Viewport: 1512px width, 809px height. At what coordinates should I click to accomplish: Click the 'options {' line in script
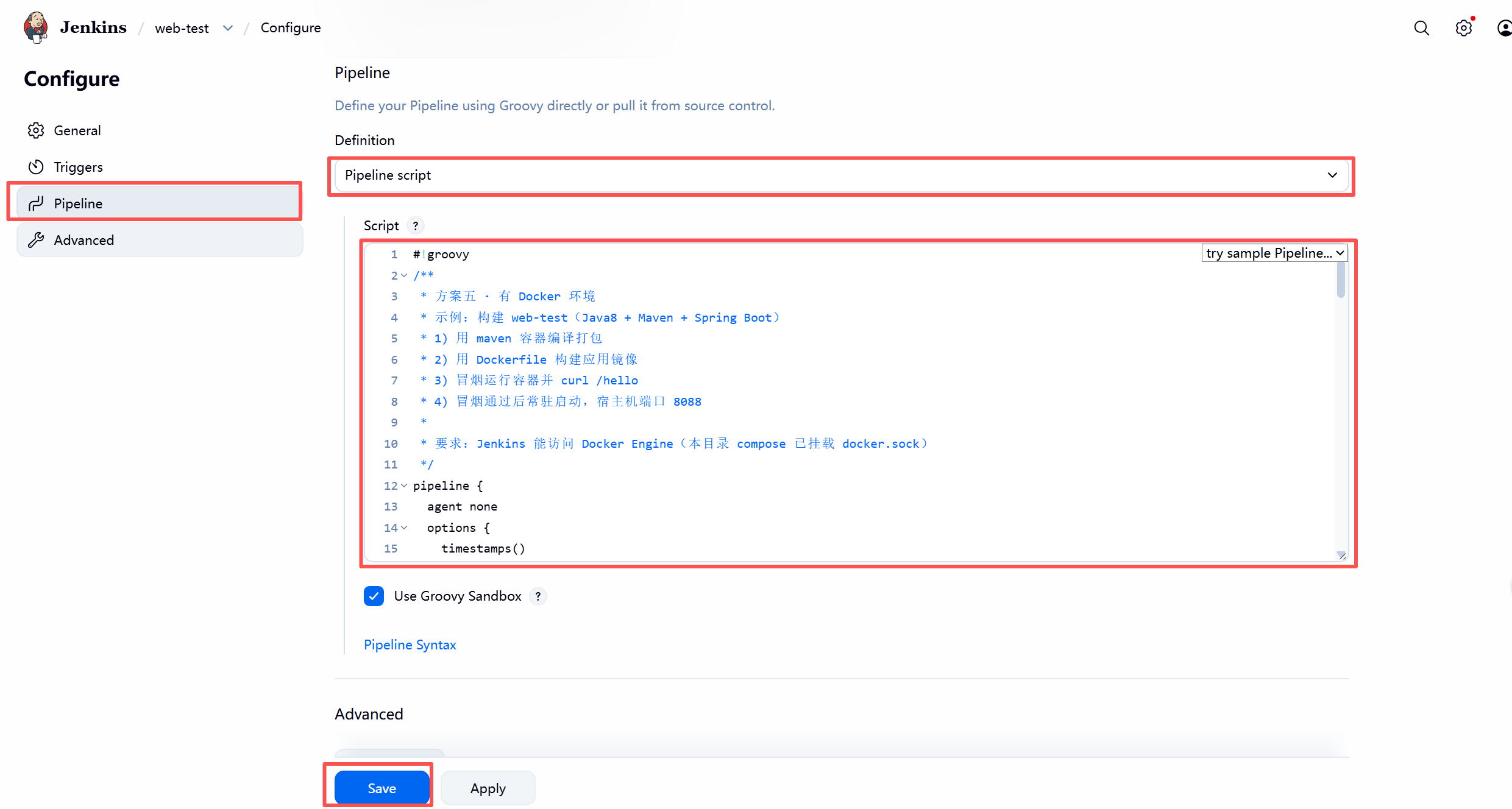(x=458, y=528)
